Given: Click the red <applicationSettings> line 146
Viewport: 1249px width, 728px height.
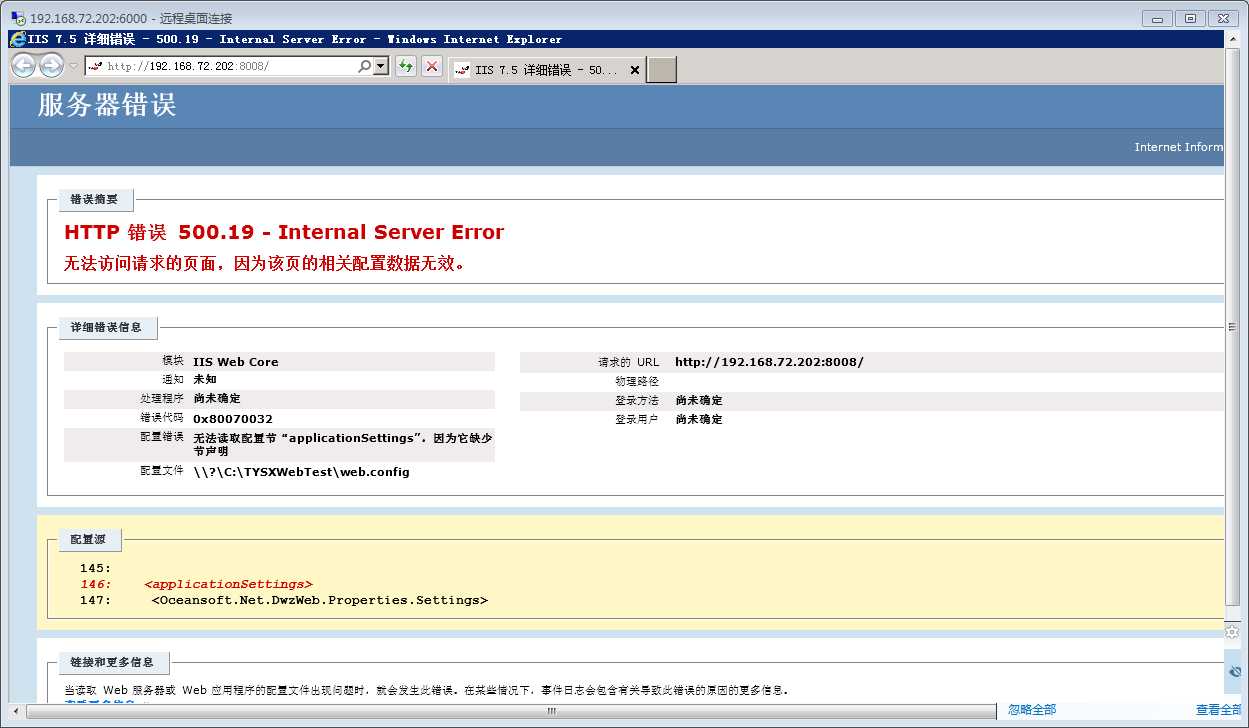Looking at the screenshot, I should click(228, 584).
